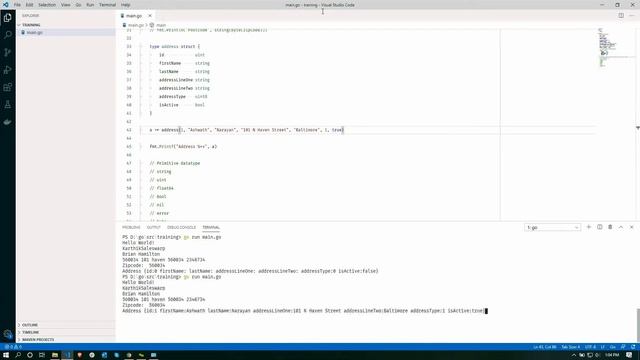
Task: Switch to the Output panel tab
Action: tap(153, 227)
